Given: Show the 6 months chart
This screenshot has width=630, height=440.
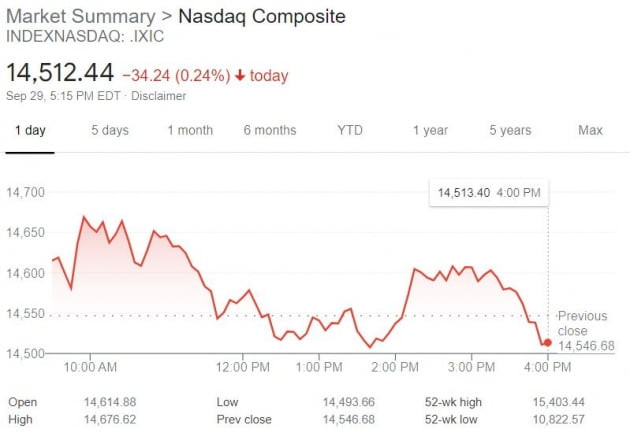Looking at the screenshot, I should (270, 130).
